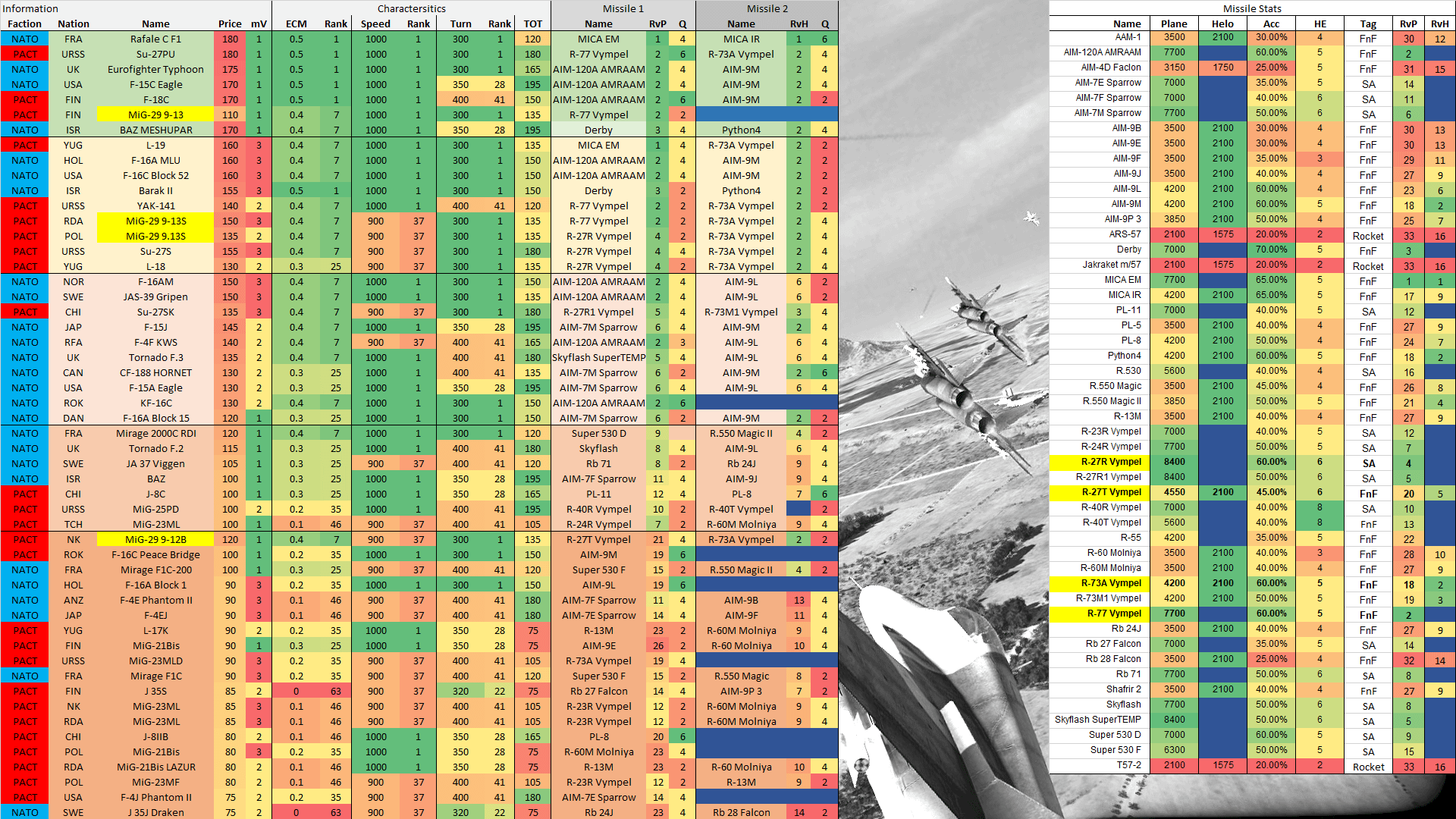
Task: Click the yellow 'MiG-29 9-13S' cell
Action: (155, 221)
